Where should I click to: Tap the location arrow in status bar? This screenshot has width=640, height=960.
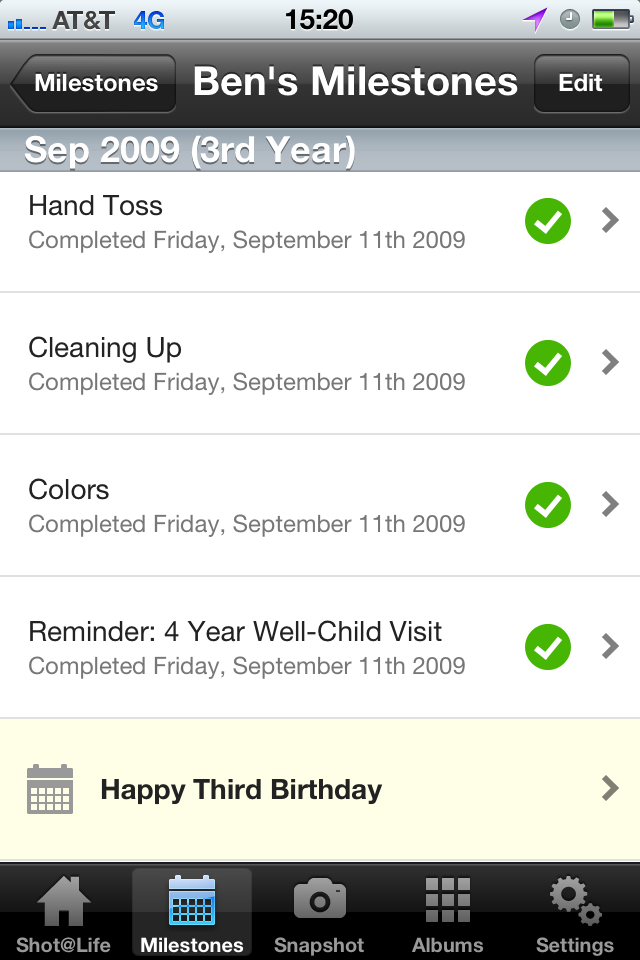point(535,19)
